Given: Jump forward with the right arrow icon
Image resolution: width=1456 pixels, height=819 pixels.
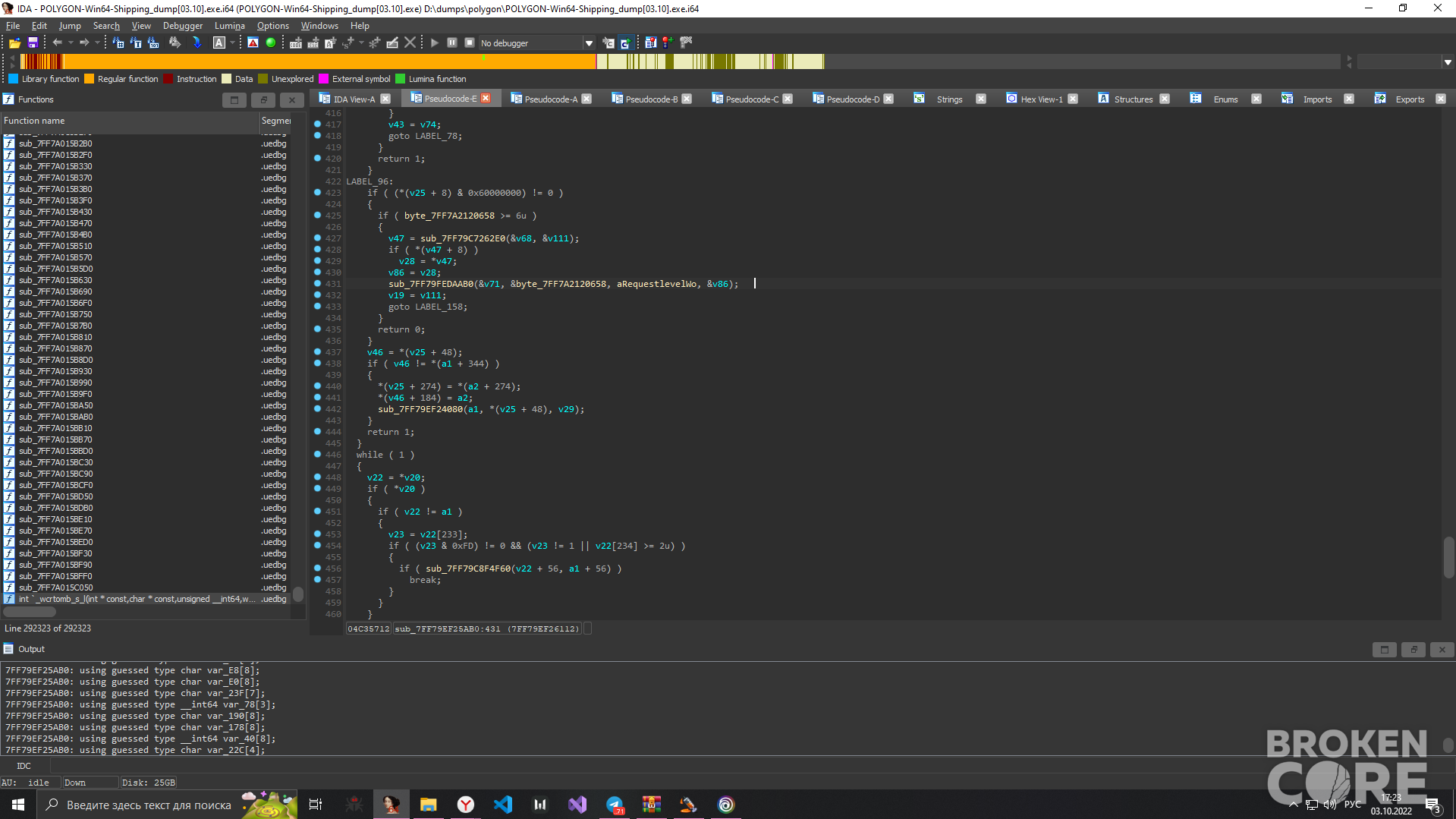Looking at the screenshot, I should [x=84, y=43].
